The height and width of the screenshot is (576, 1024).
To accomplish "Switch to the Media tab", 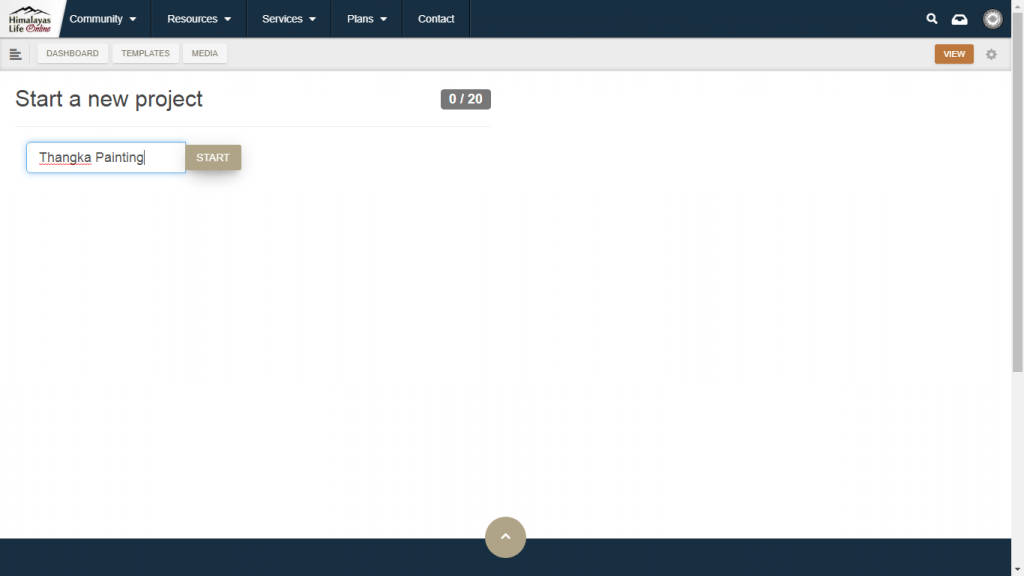I will point(204,54).
